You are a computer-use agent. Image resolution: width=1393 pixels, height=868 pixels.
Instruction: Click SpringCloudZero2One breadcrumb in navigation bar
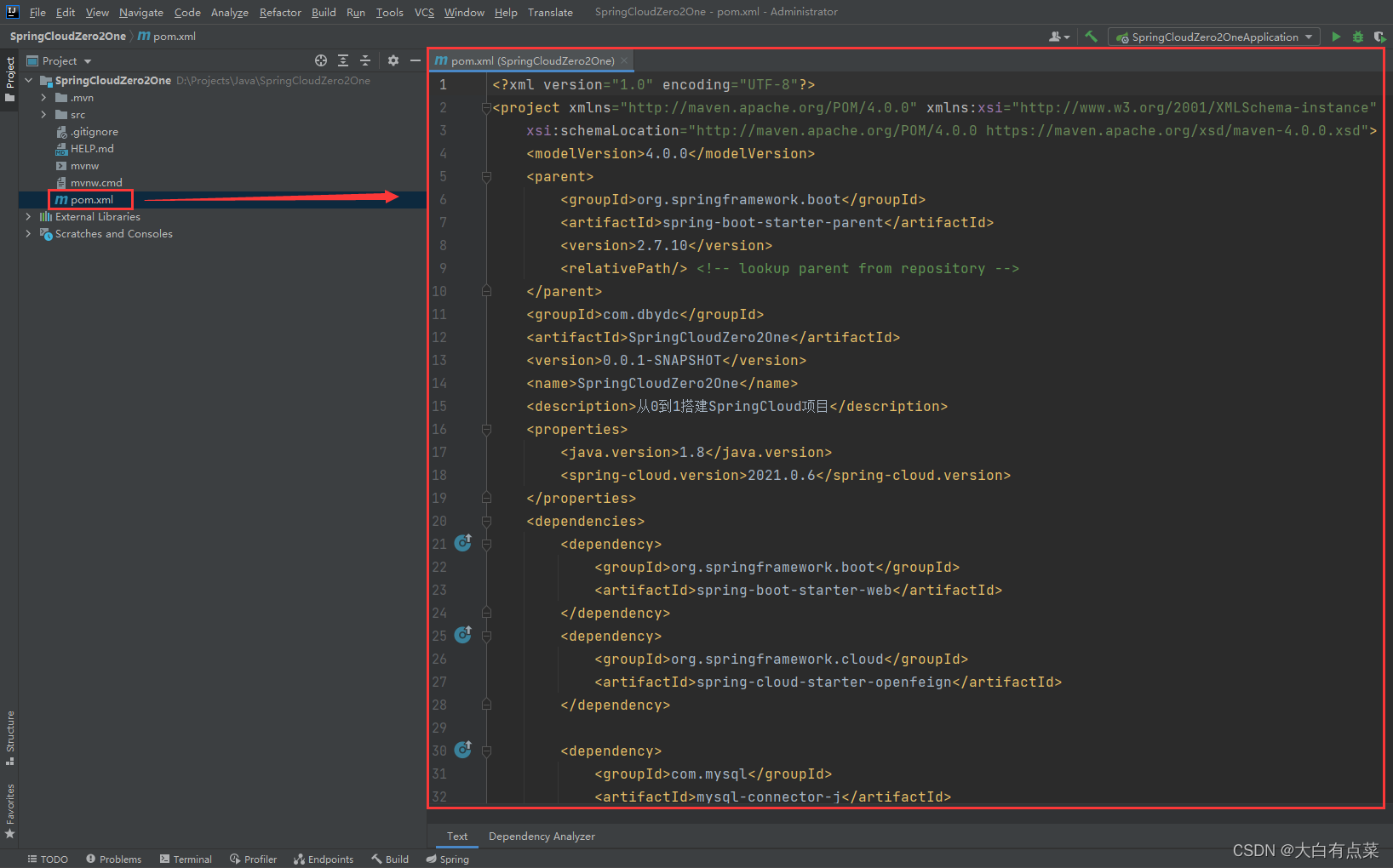coord(67,36)
